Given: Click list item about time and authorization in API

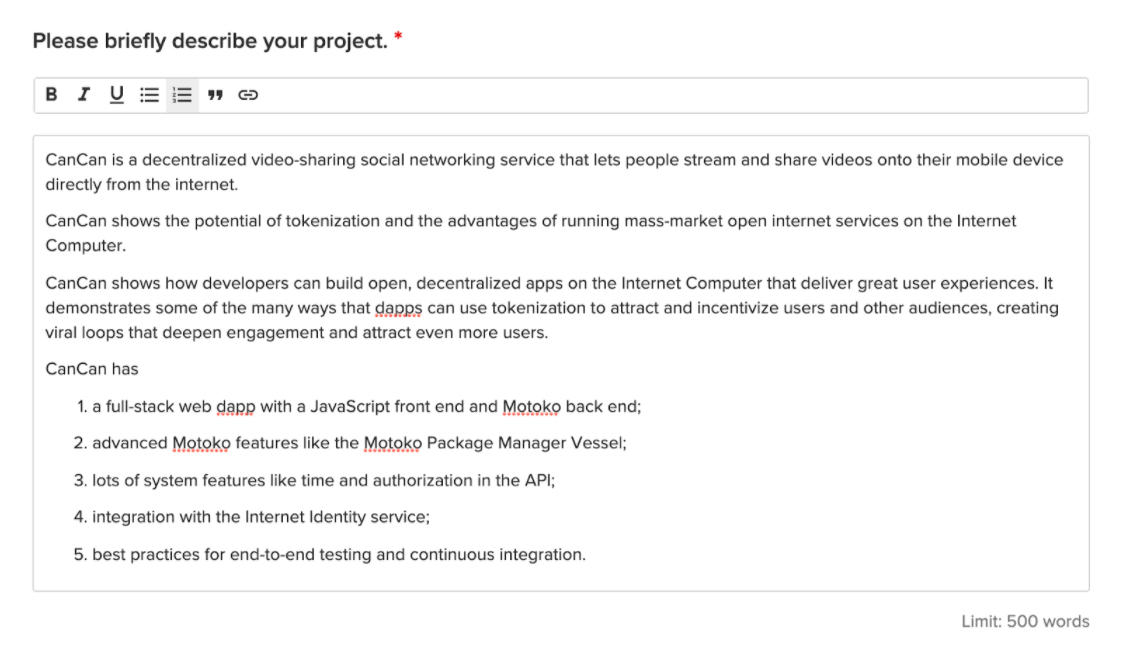Looking at the screenshot, I should (323, 480).
